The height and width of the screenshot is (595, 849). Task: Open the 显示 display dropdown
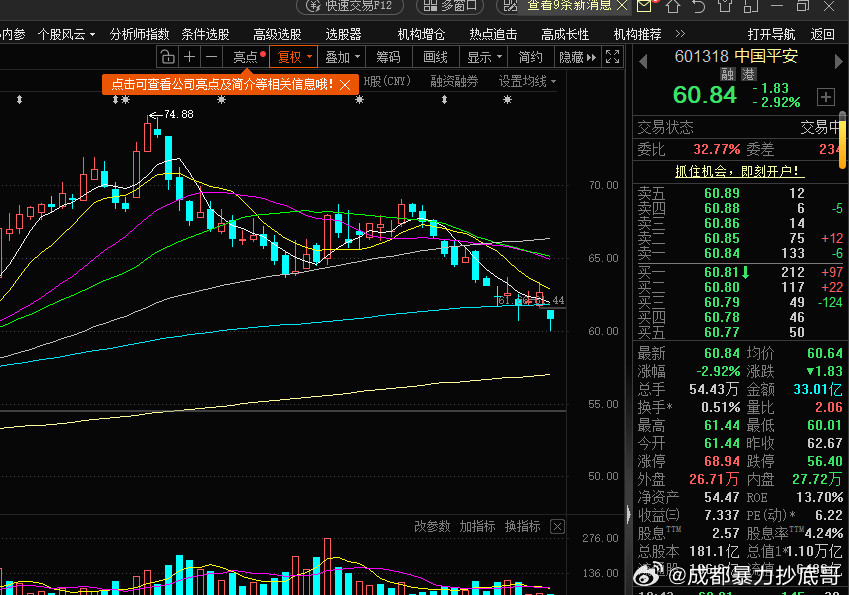coord(484,57)
